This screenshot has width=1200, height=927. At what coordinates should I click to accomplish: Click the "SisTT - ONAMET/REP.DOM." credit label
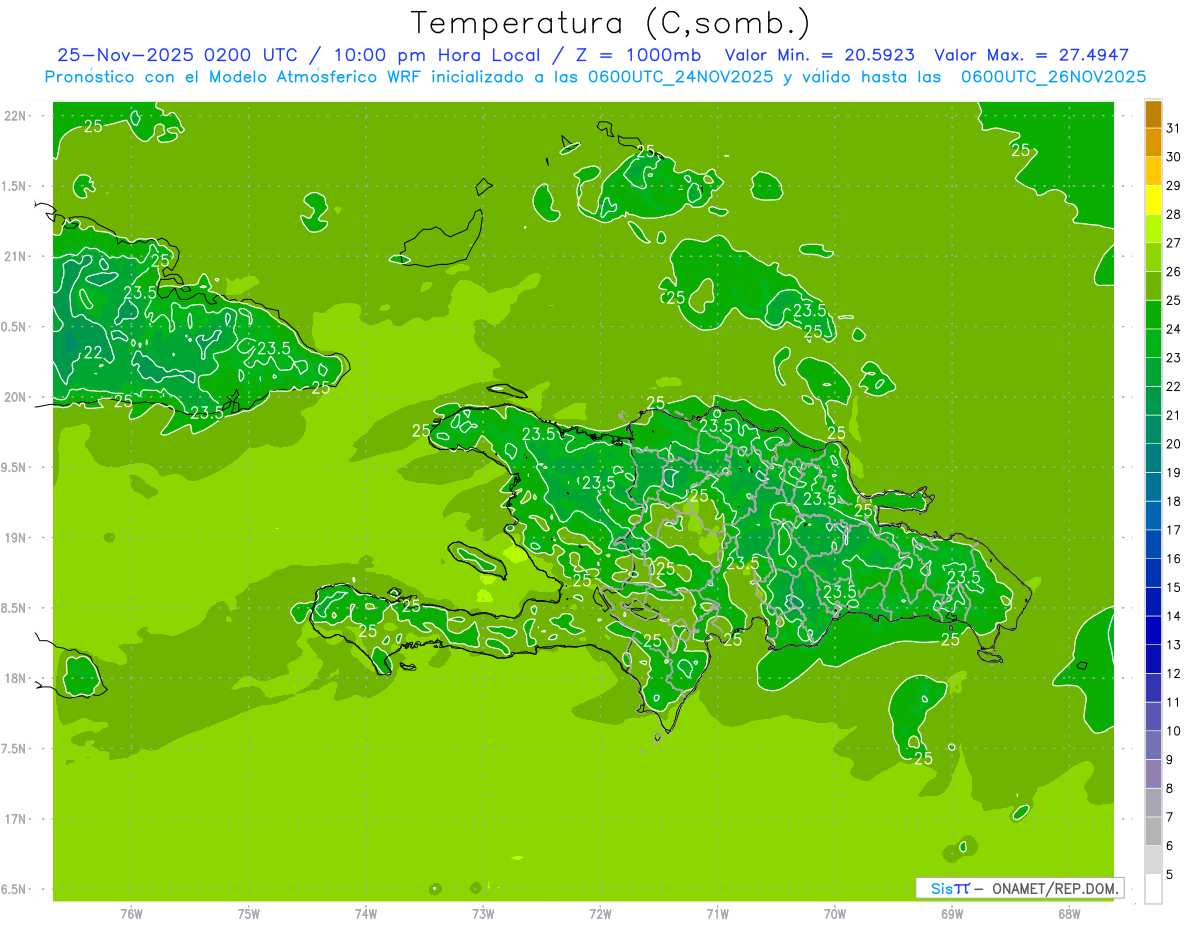pyautogui.click(x=1019, y=888)
